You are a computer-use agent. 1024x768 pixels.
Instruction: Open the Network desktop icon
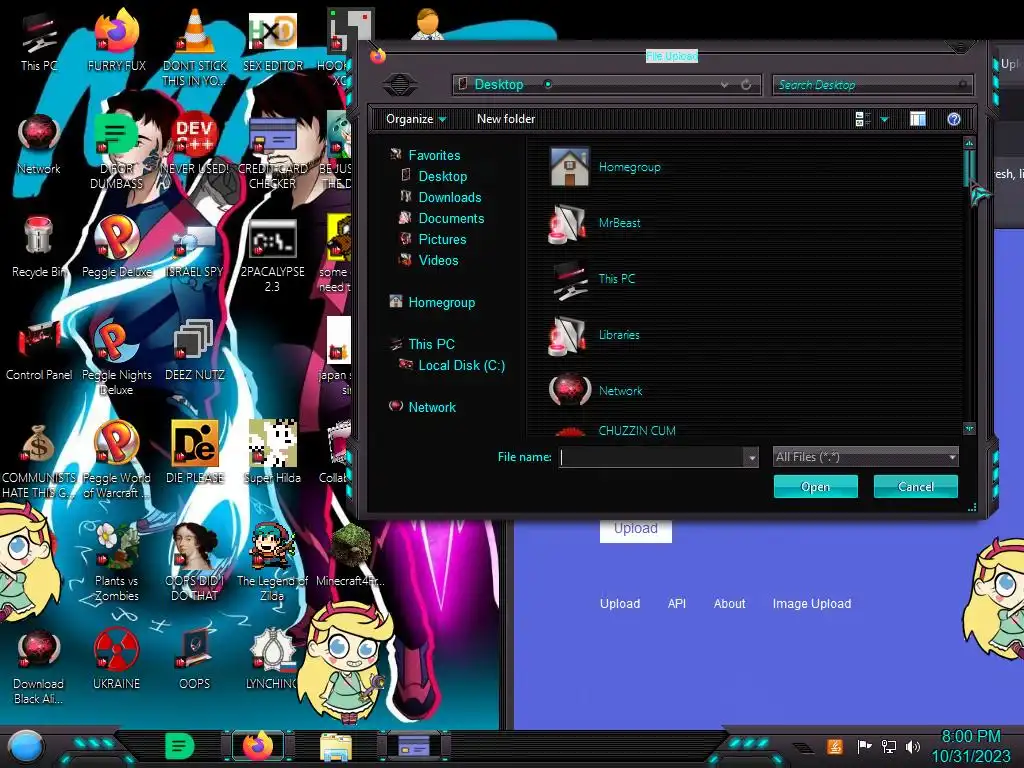coord(39,144)
